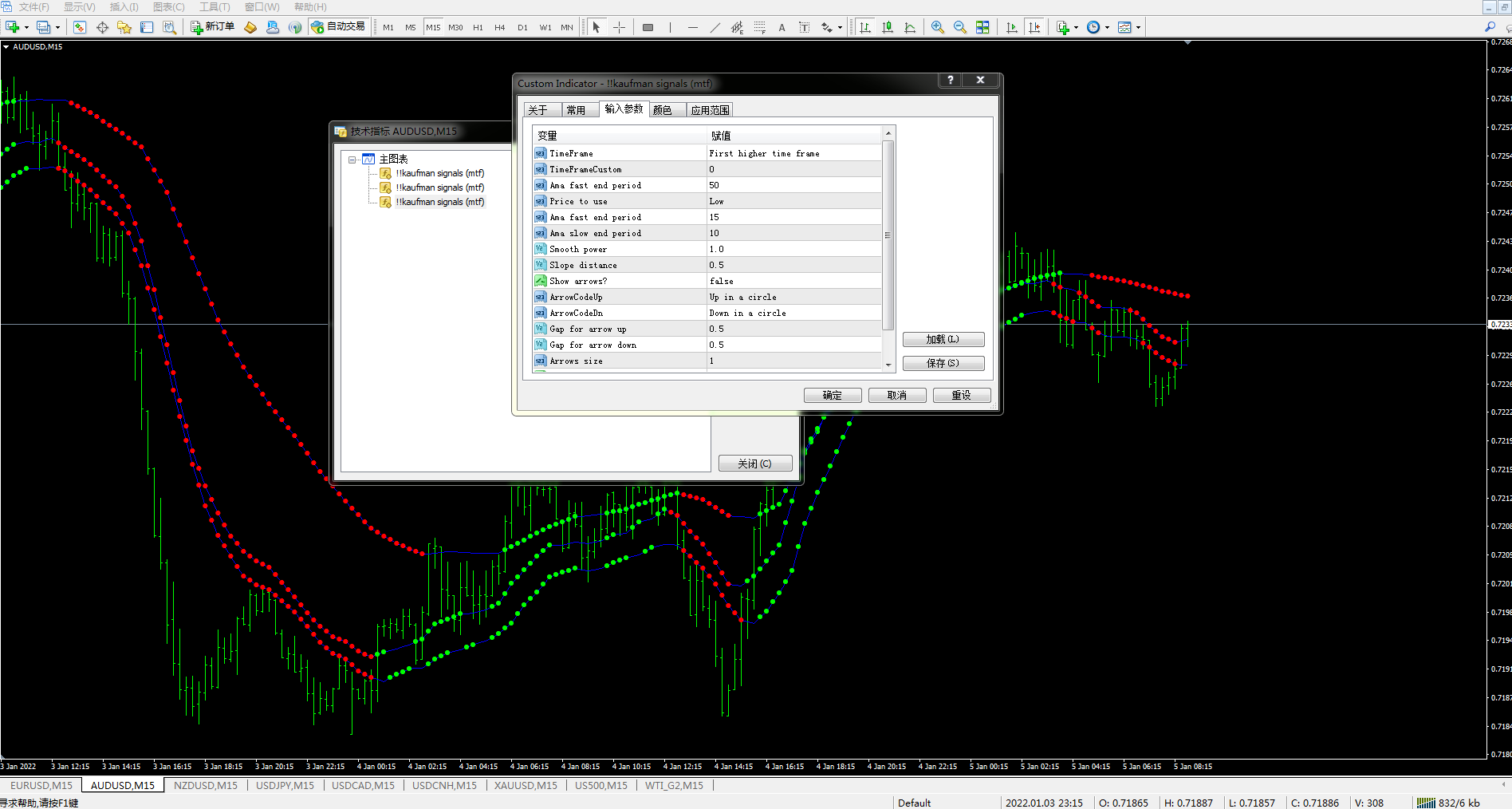The height and width of the screenshot is (809, 1512).
Task: Select the text label tool A
Action: pyautogui.click(x=782, y=27)
